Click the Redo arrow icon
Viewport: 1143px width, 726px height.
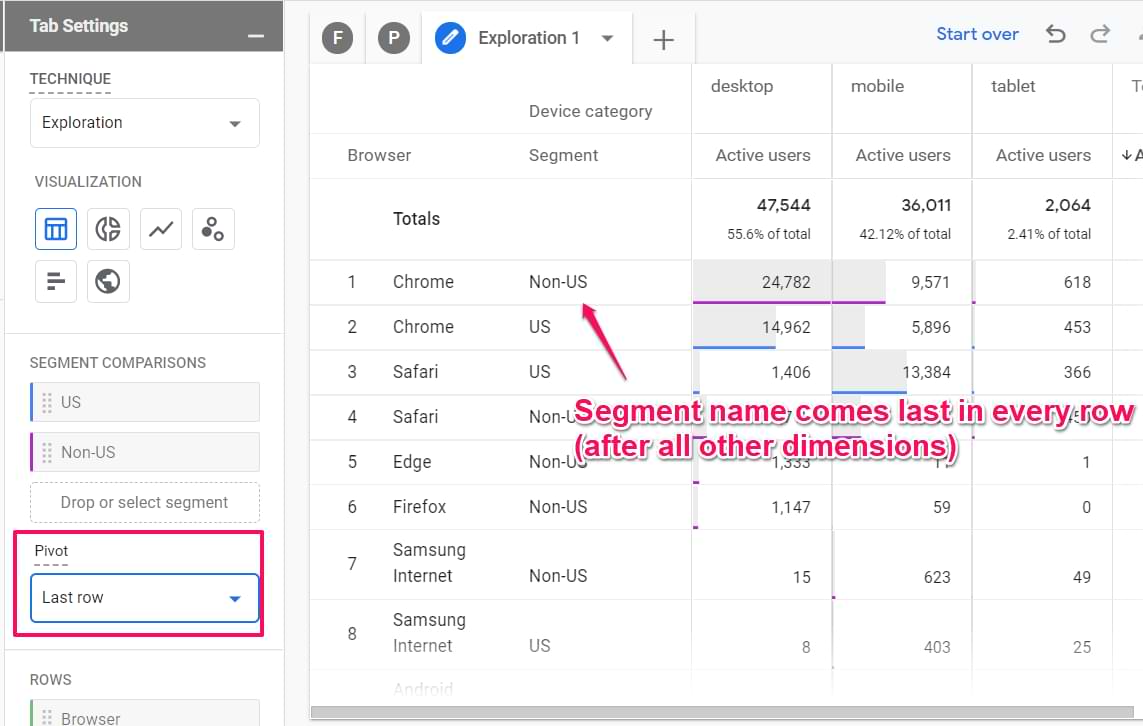click(1100, 34)
